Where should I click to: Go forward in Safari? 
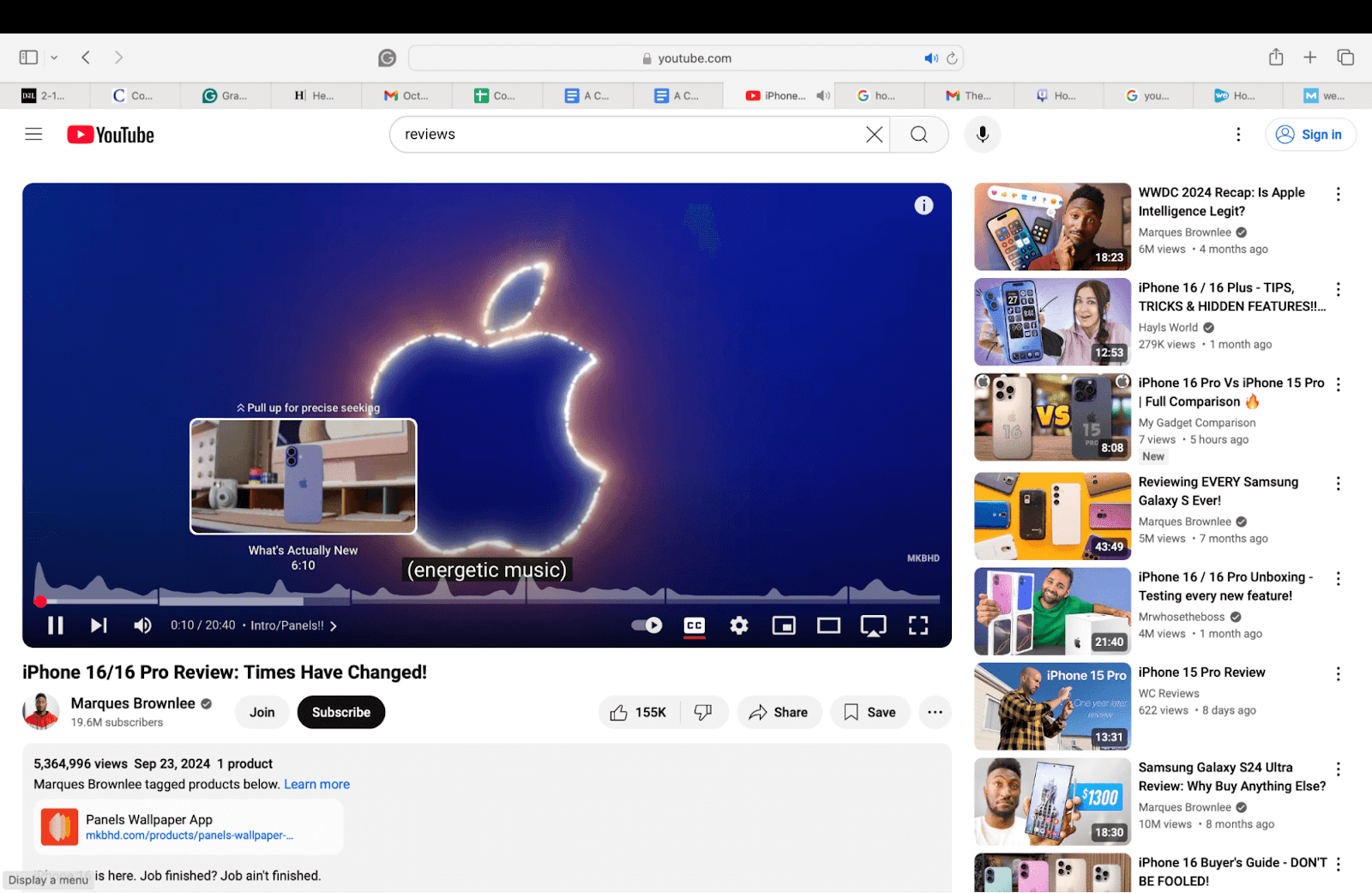pos(118,57)
